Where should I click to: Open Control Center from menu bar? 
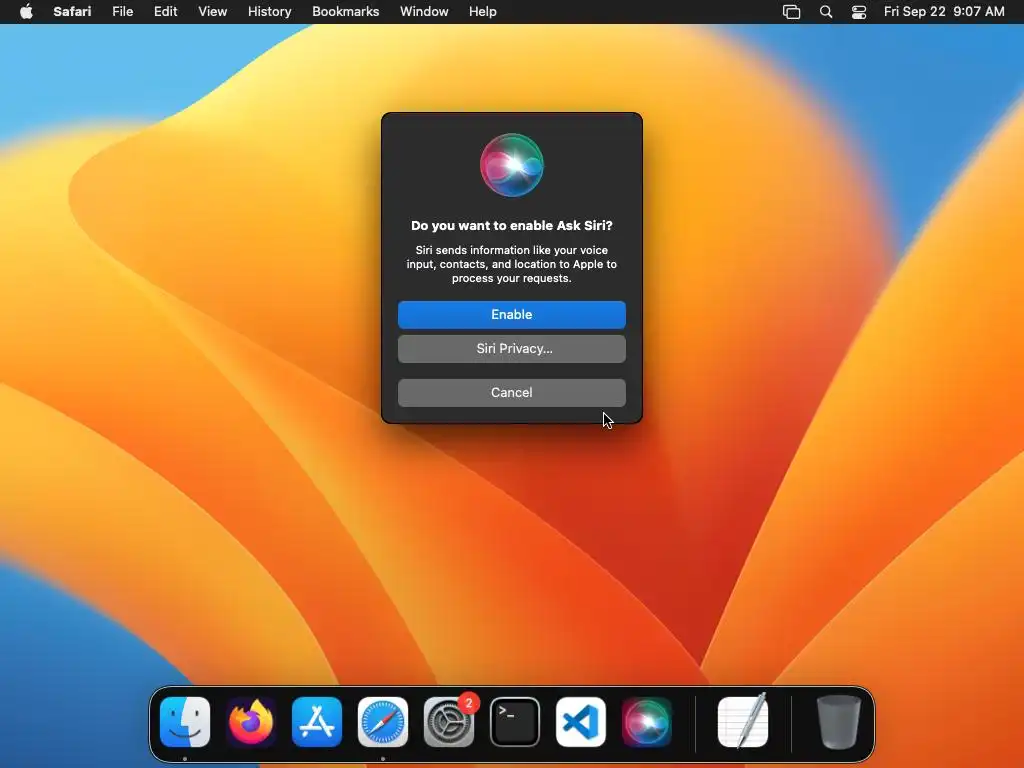pos(859,12)
